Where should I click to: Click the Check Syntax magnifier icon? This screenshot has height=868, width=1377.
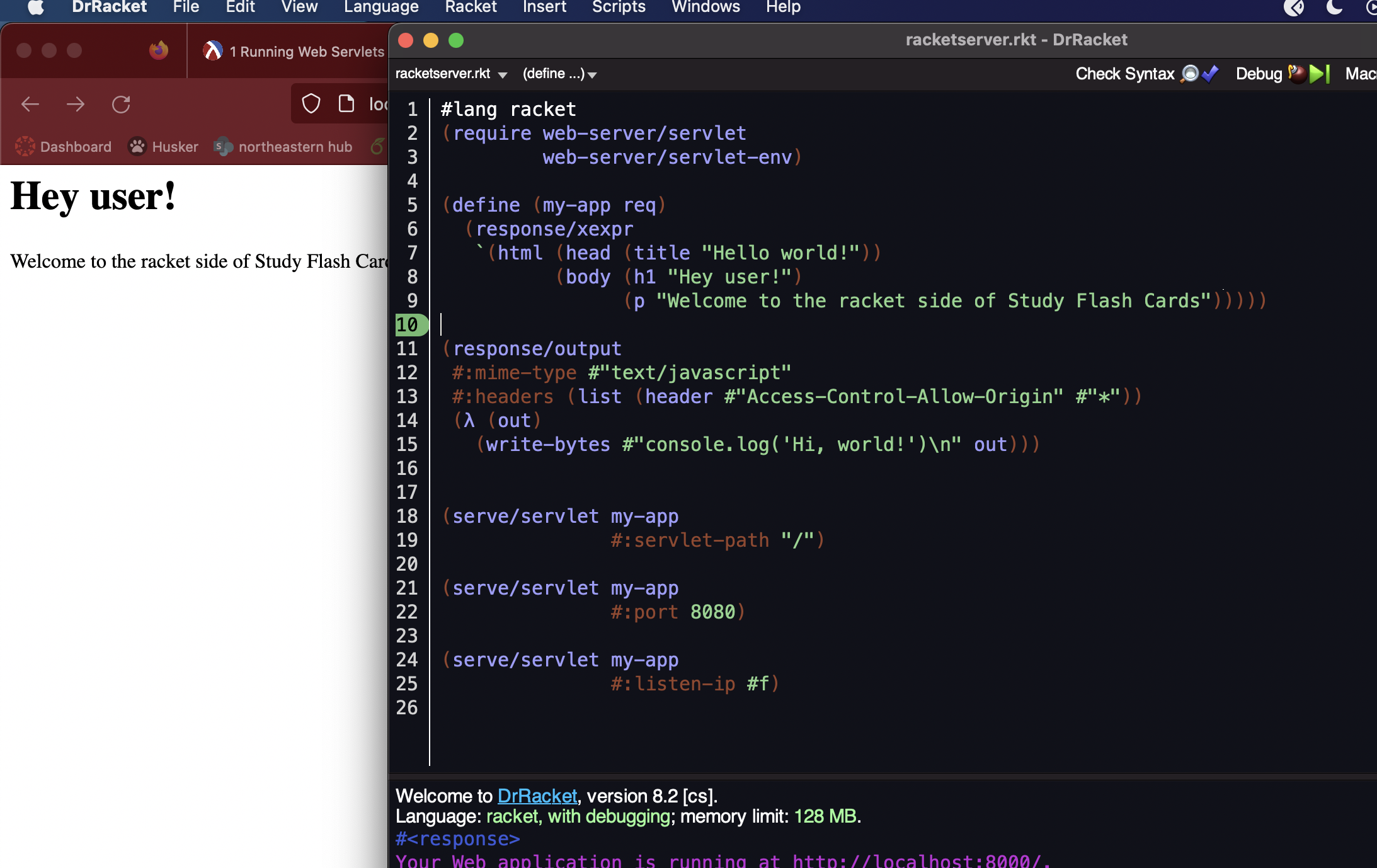[x=1189, y=74]
